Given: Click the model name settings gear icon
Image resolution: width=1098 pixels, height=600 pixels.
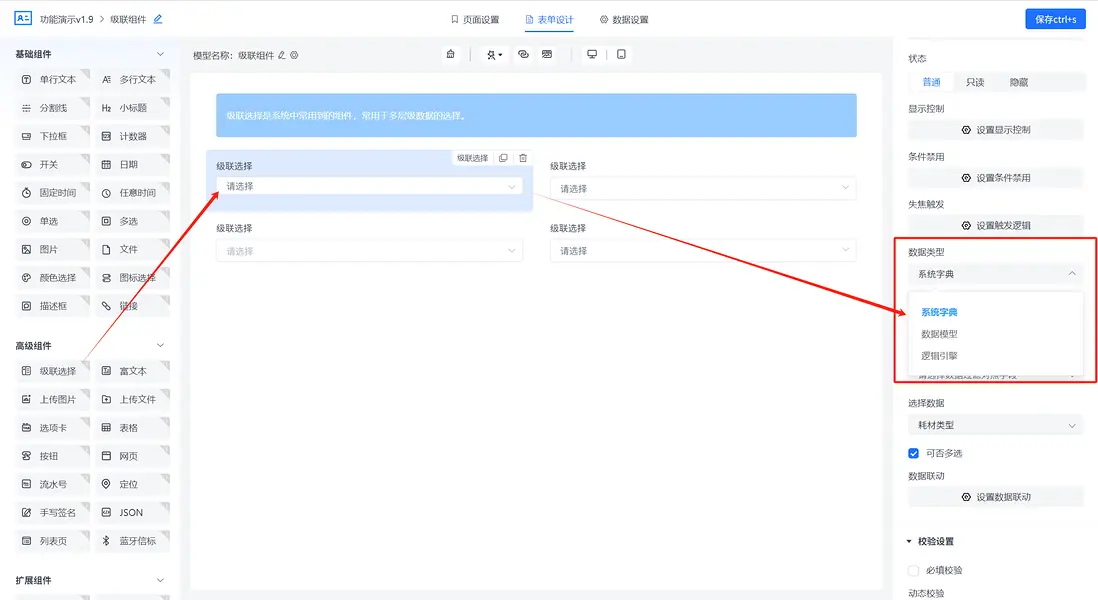Looking at the screenshot, I should (x=294, y=55).
